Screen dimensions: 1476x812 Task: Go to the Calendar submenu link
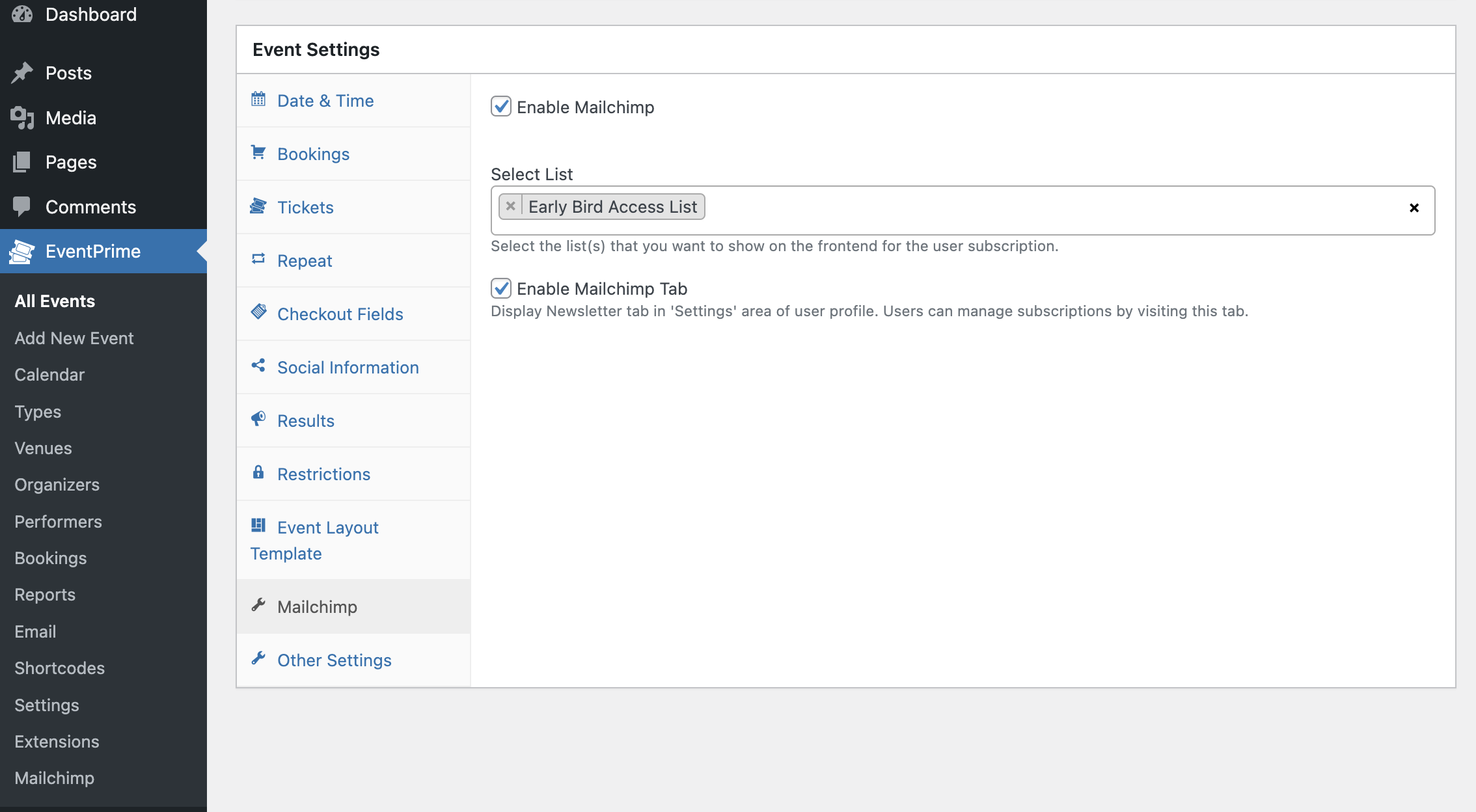coord(49,375)
